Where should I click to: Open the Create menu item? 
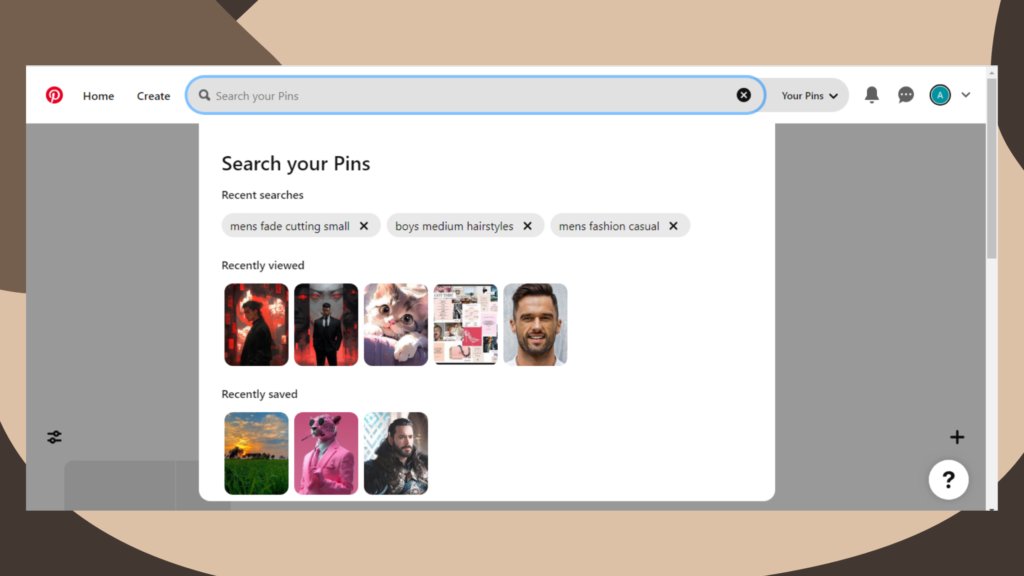tap(153, 96)
